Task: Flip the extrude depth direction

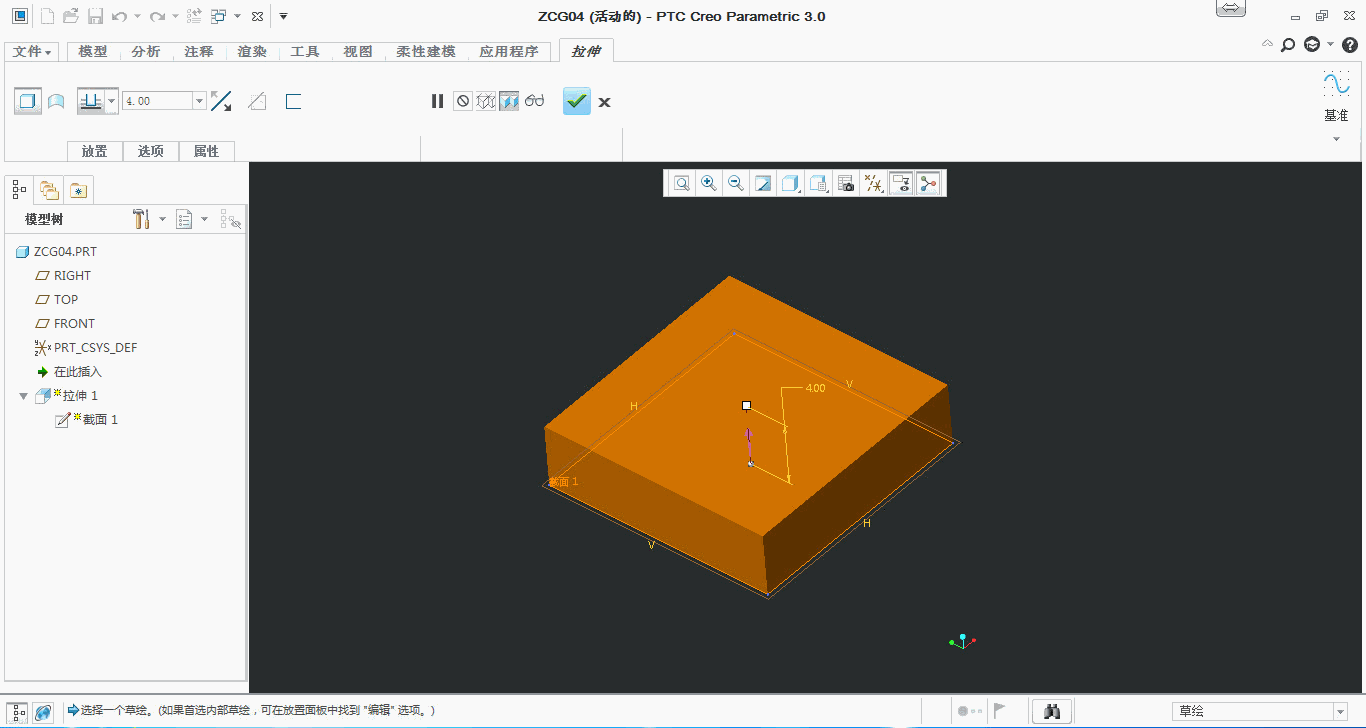Action: click(x=221, y=101)
